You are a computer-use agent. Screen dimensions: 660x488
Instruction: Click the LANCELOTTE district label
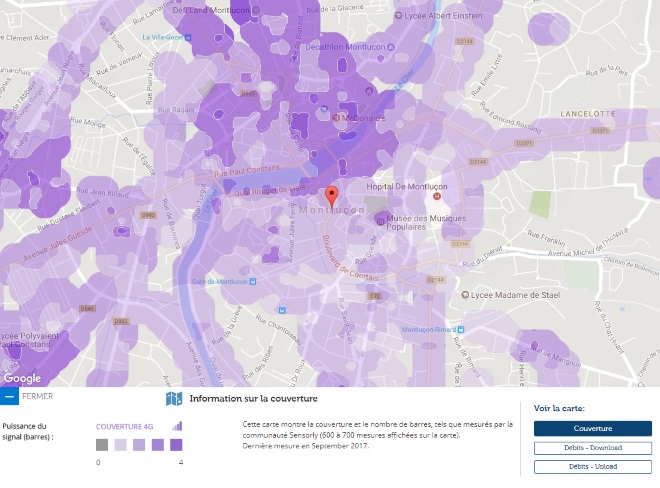point(588,114)
